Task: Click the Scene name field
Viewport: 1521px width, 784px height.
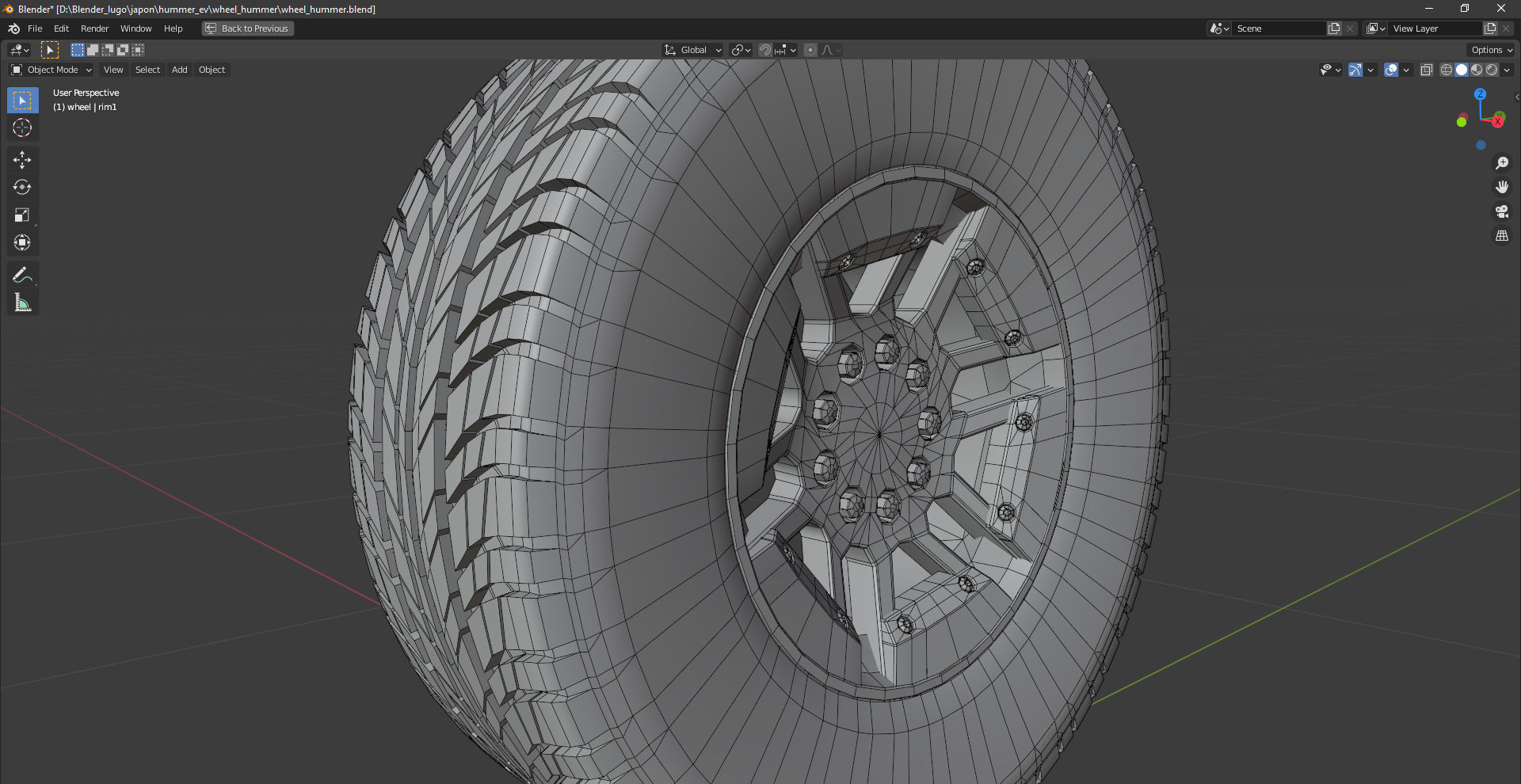Action: (x=1279, y=29)
